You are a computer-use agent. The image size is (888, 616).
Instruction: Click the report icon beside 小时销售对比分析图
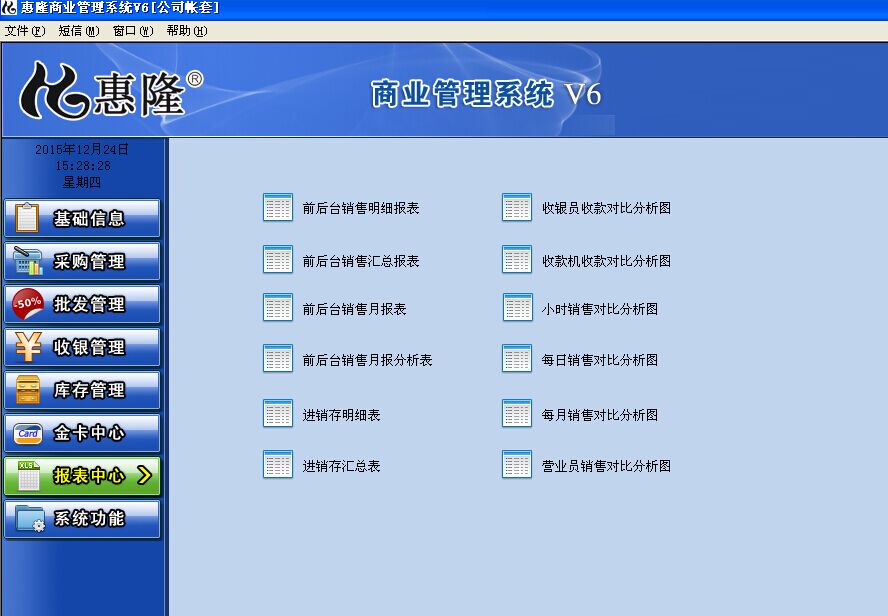[518, 307]
